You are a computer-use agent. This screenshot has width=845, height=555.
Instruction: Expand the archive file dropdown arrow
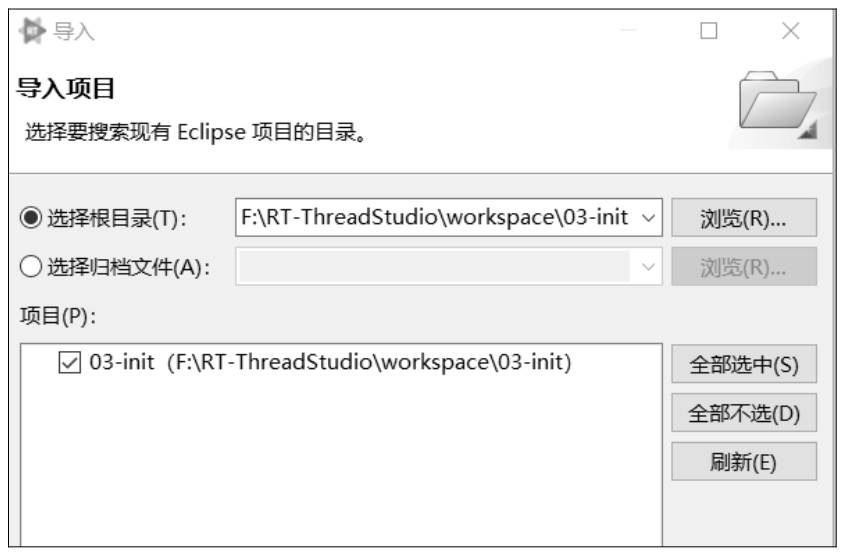[x=648, y=267]
